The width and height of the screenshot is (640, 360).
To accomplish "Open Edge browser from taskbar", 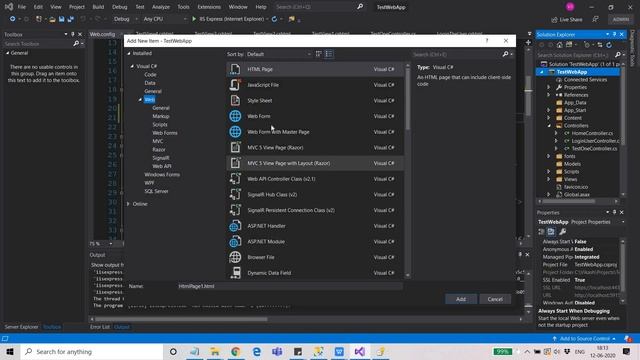I will click(x=256, y=351).
